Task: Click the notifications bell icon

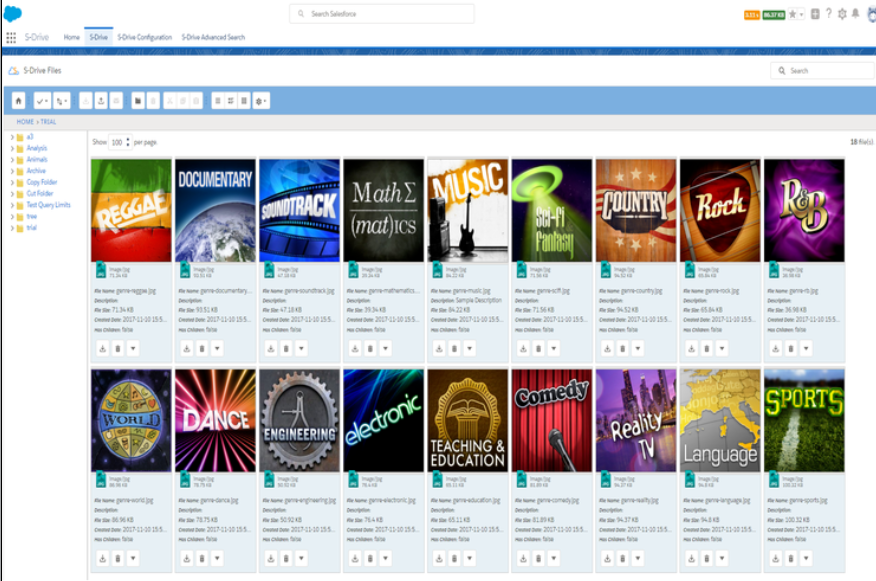Action: coord(855,13)
